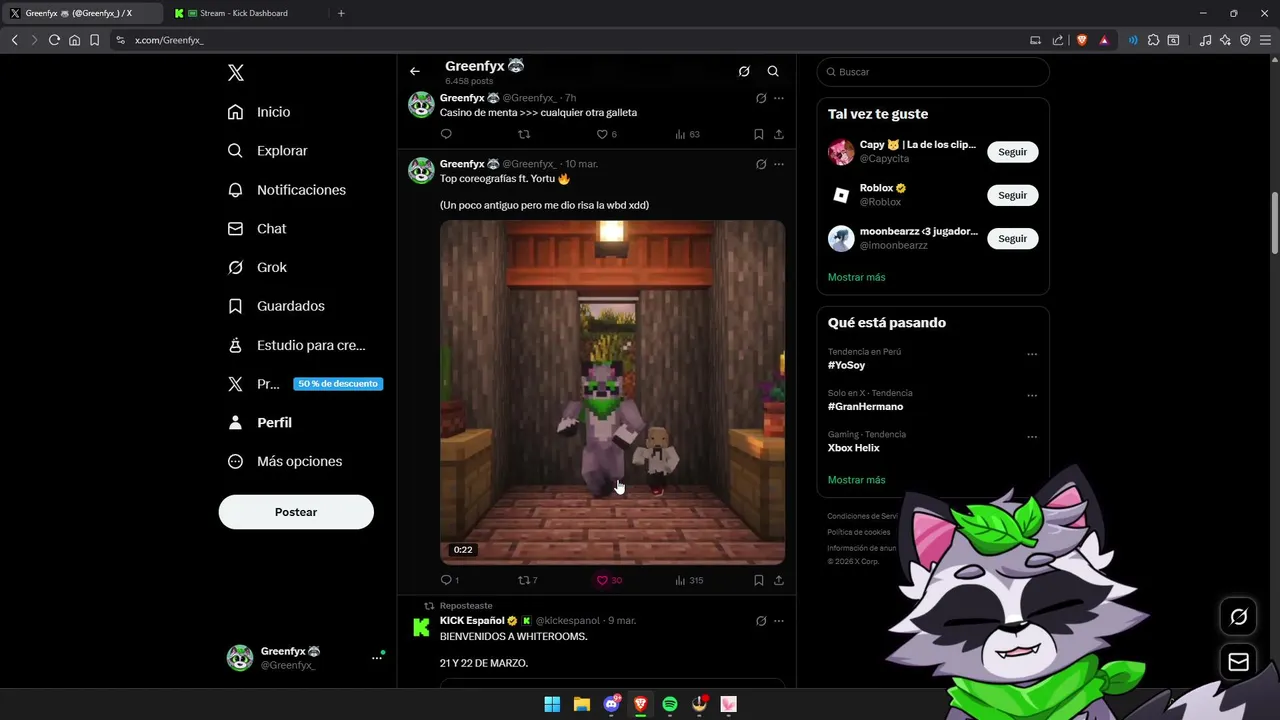Go back with the profile header arrow
Image resolution: width=1280 pixels, height=720 pixels.
415,71
